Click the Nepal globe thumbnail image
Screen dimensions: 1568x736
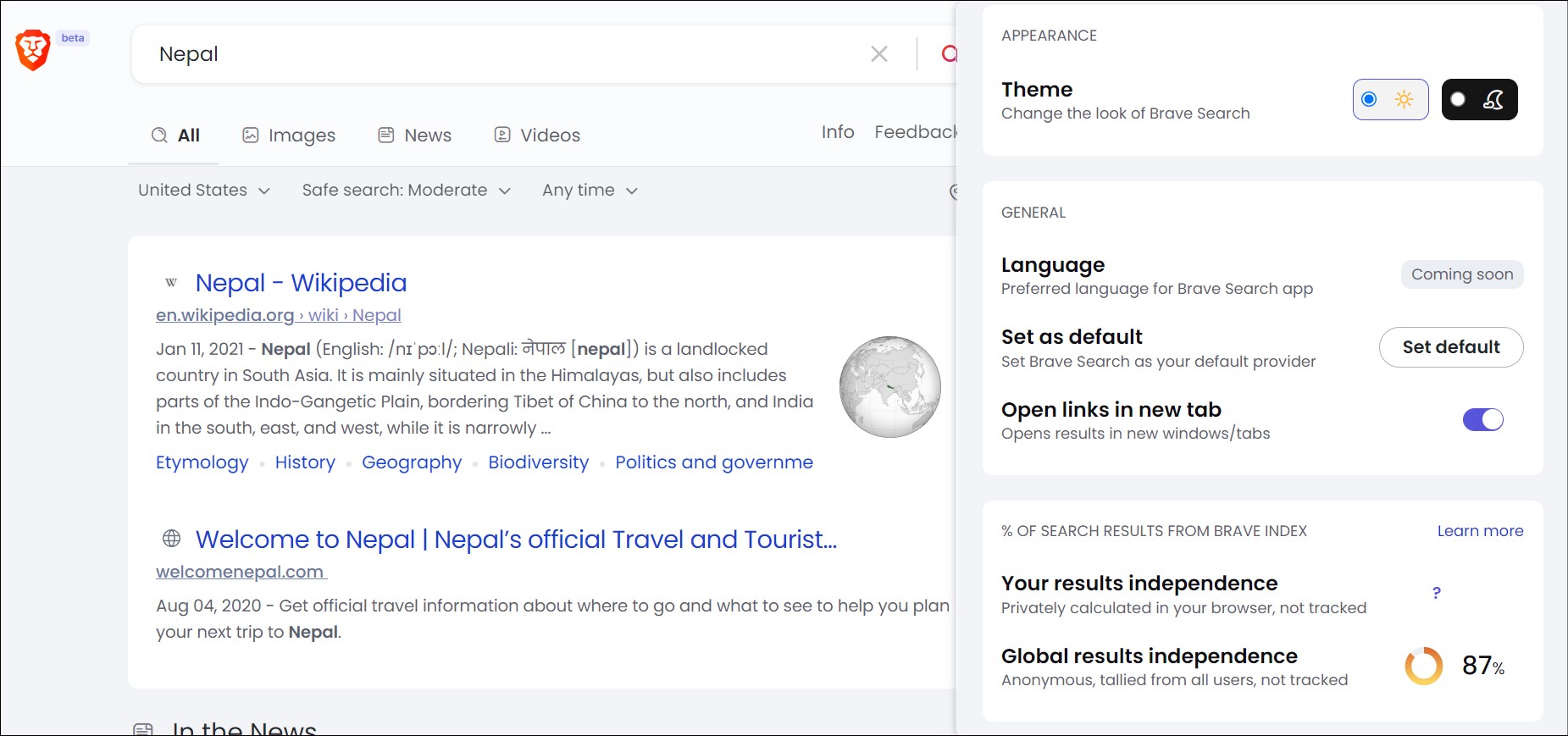click(890, 387)
